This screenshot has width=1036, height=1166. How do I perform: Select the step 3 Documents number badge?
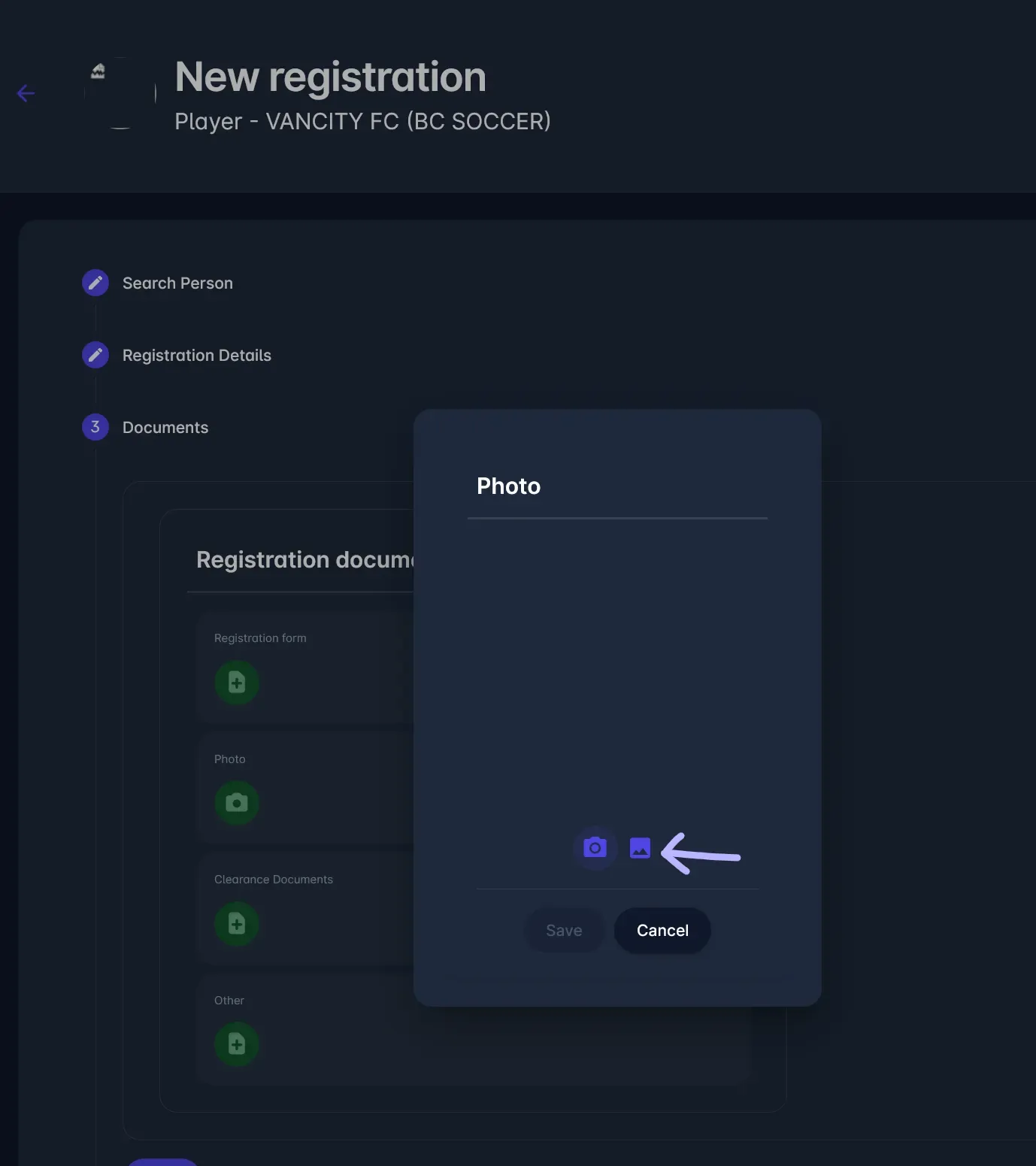95,427
